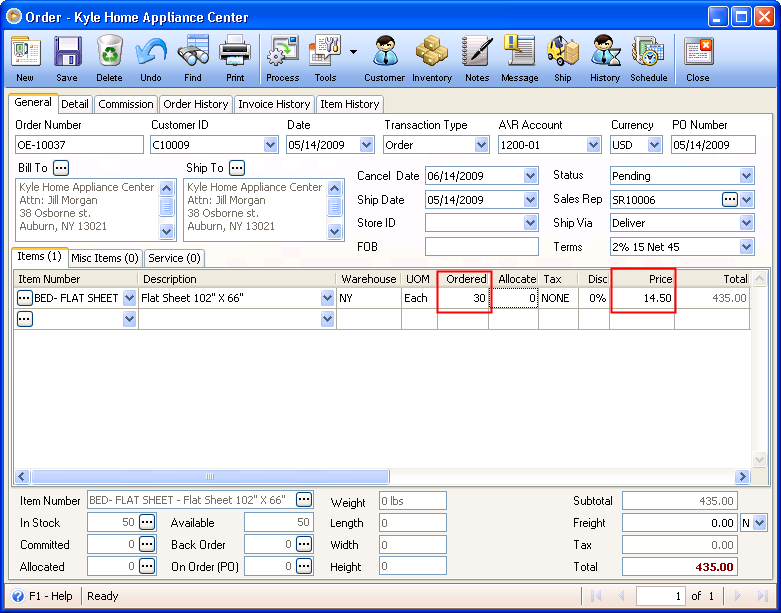The height and width of the screenshot is (613, 781).
Task: Switch to the Detail tab
Action: tap(75, 104)
